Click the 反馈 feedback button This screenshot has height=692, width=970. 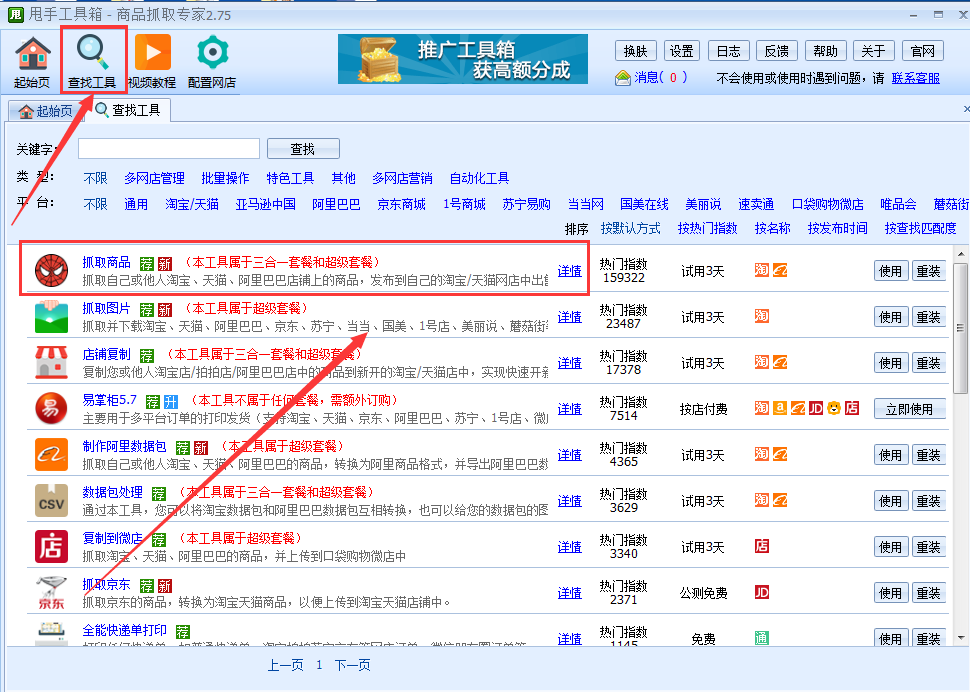click(776, 51)
